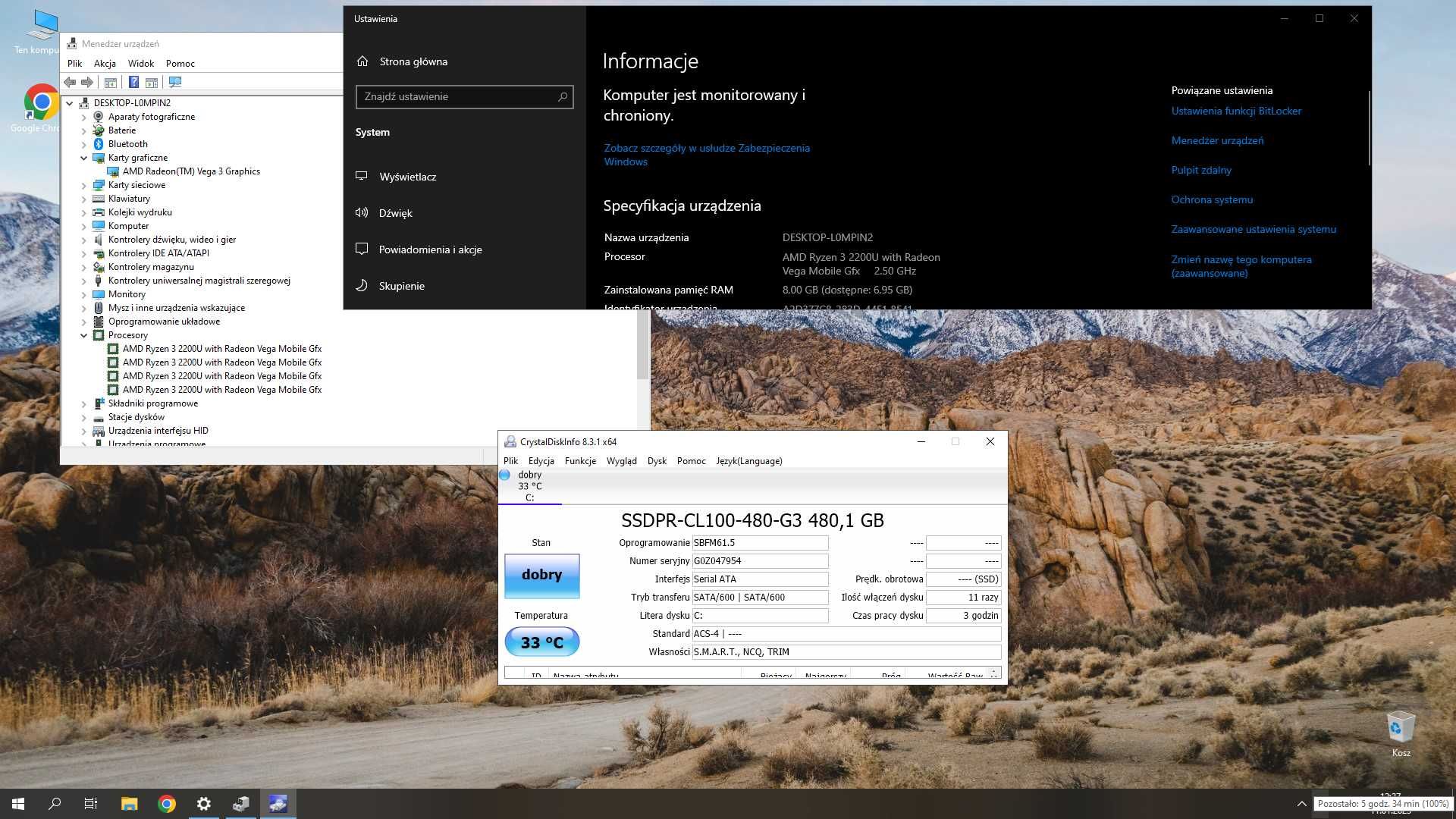
Task: Open the Windows Start menu
Action: tap(18, 804)
